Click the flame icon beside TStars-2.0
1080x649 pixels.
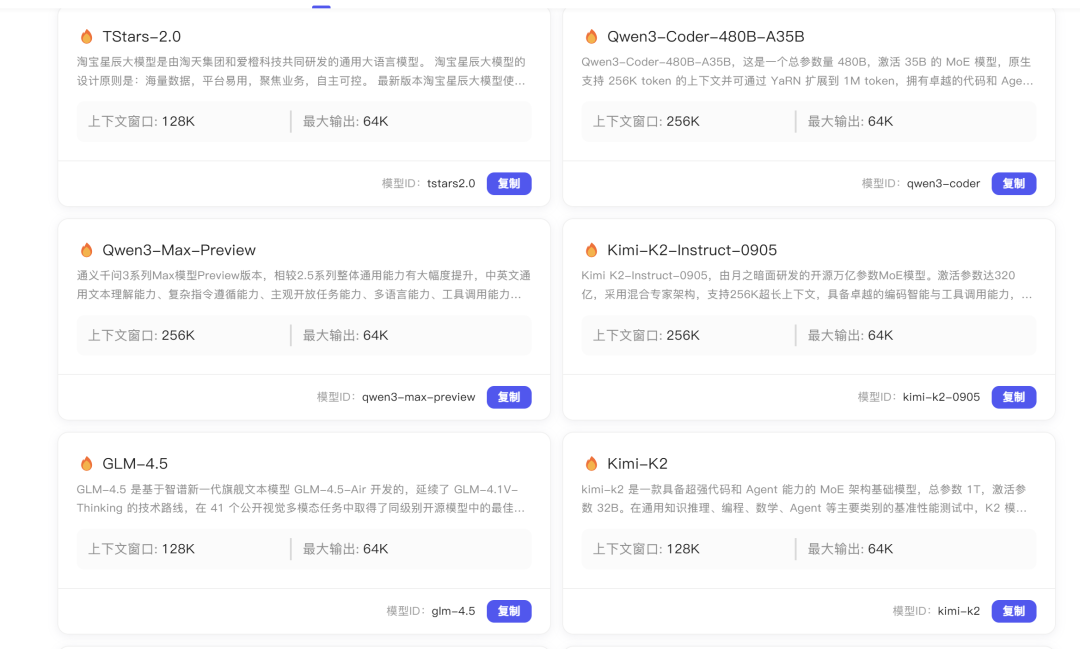pos(87,37)
